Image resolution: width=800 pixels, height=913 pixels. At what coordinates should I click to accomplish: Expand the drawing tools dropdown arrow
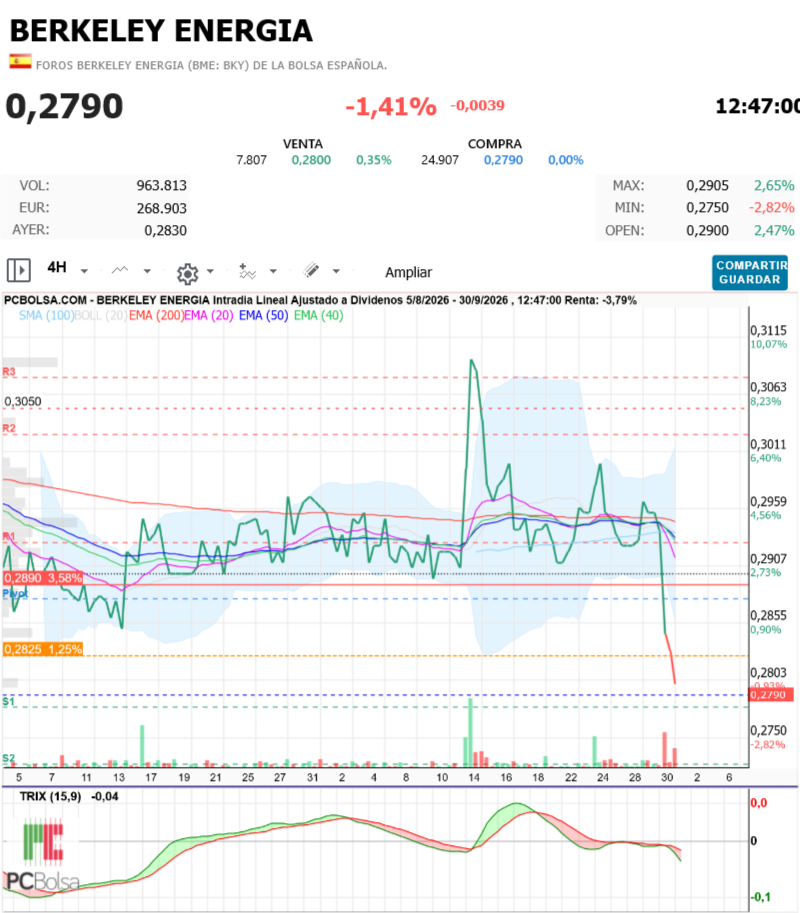[x=336, y=271]
